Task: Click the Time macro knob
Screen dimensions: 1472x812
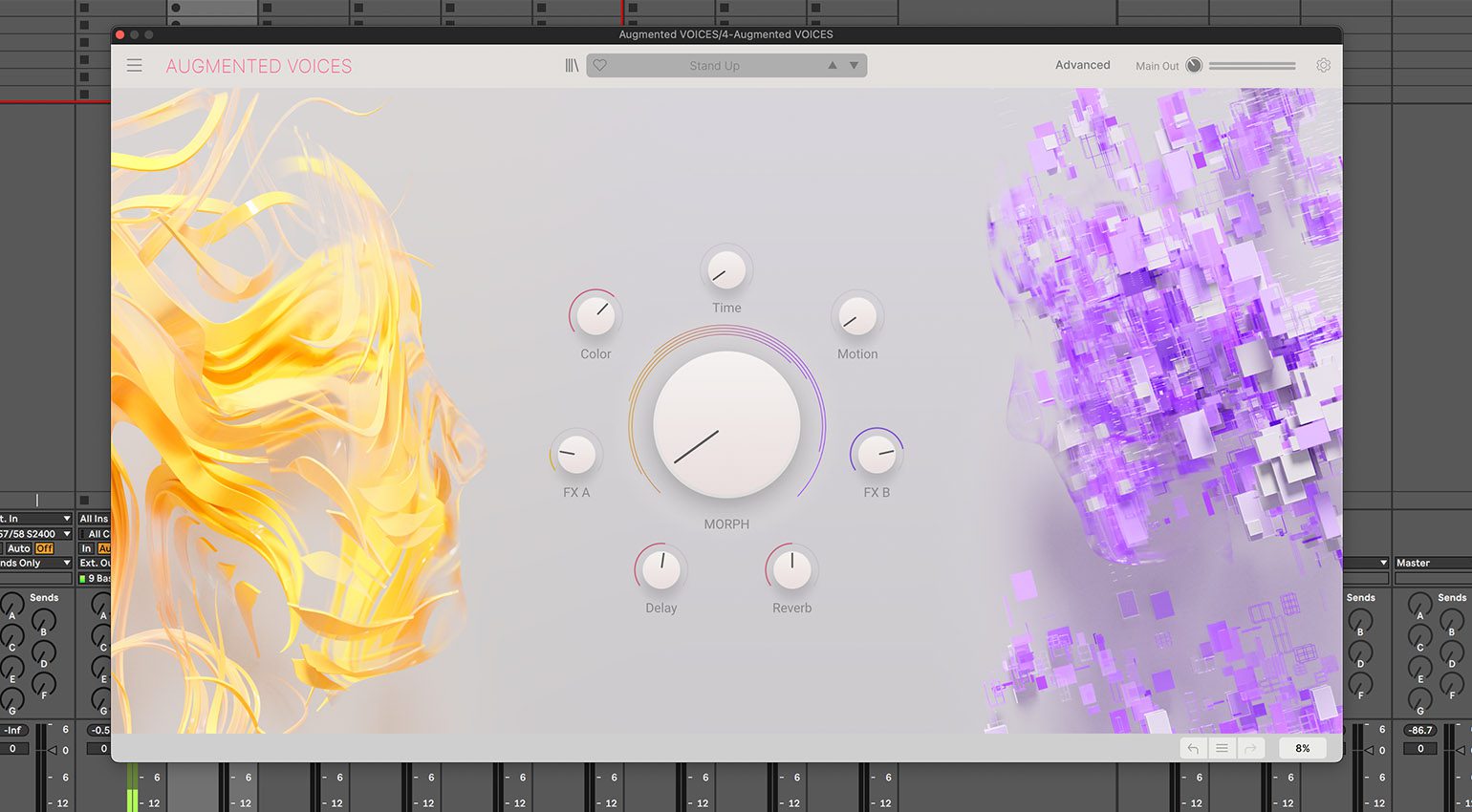Action: (x=726, y=270)
